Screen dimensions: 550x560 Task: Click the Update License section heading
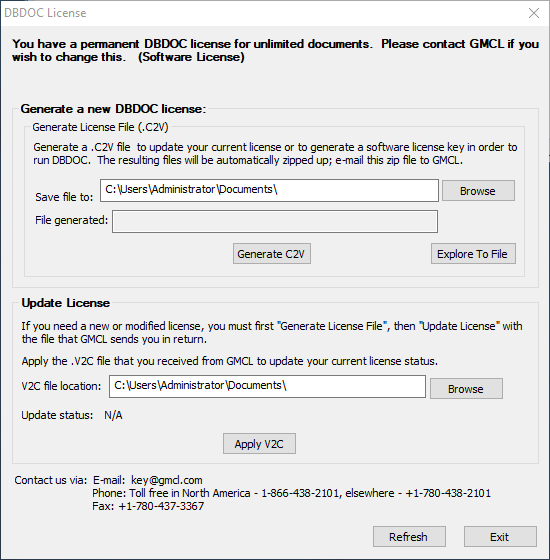coord(66,303)
